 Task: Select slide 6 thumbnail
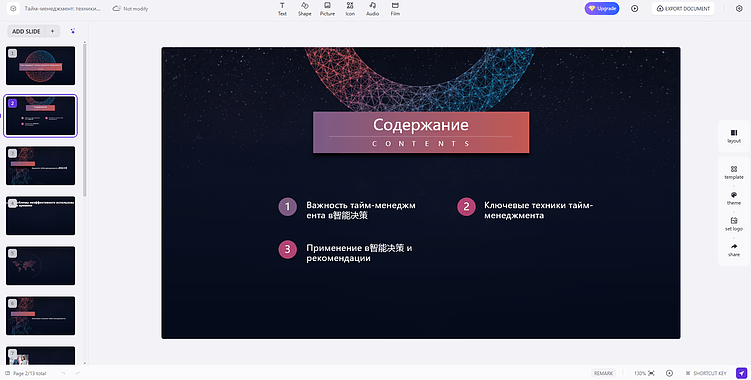point(41,315)
